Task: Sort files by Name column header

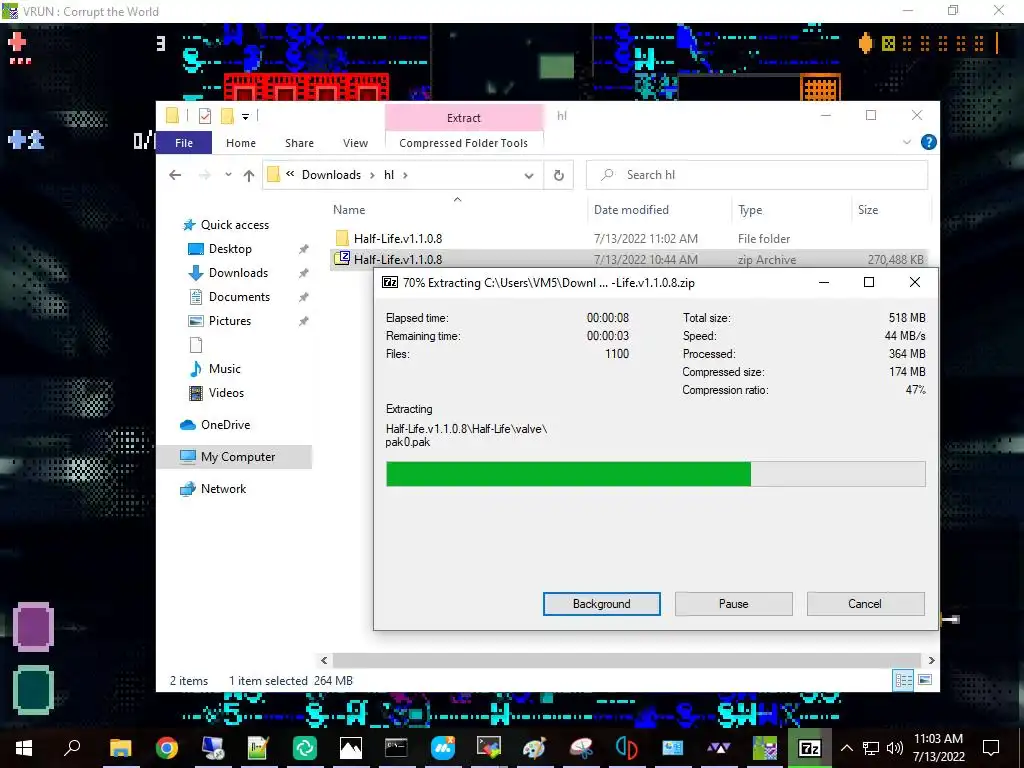Action: 349,210
